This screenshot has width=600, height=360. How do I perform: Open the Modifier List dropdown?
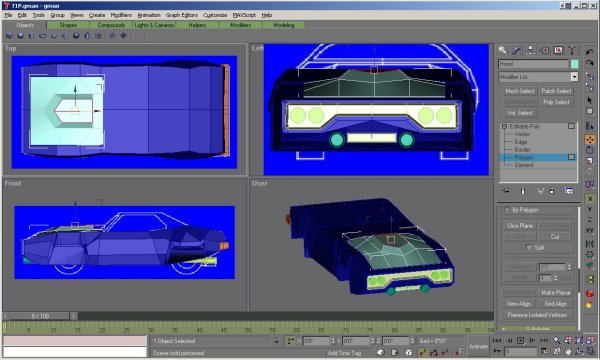538,77
